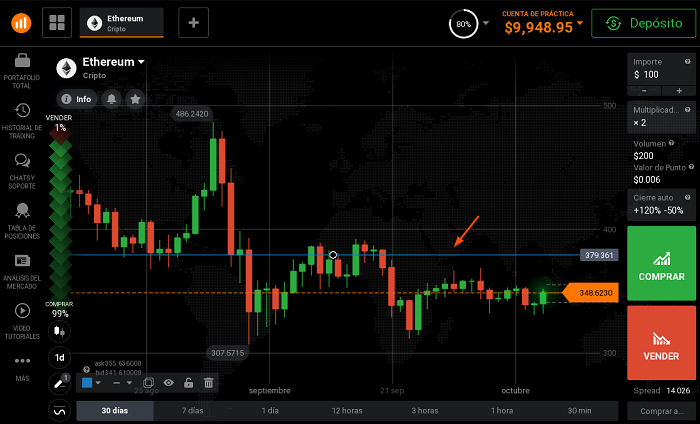This screenshot has height=424, width=700.
Task: Click the Comprar a... button
Action: click(x=661, y=411)
